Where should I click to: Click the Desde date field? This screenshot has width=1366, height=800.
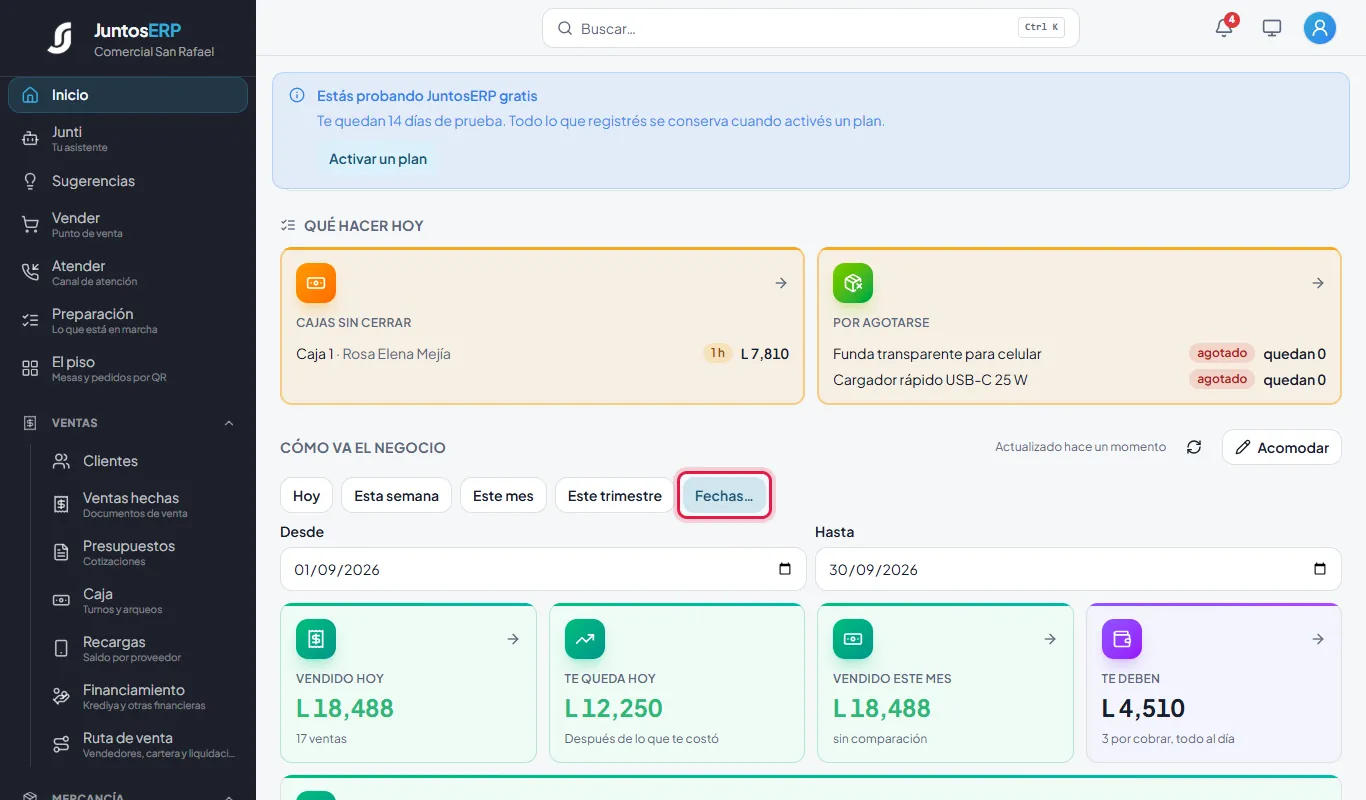point(543,569)
